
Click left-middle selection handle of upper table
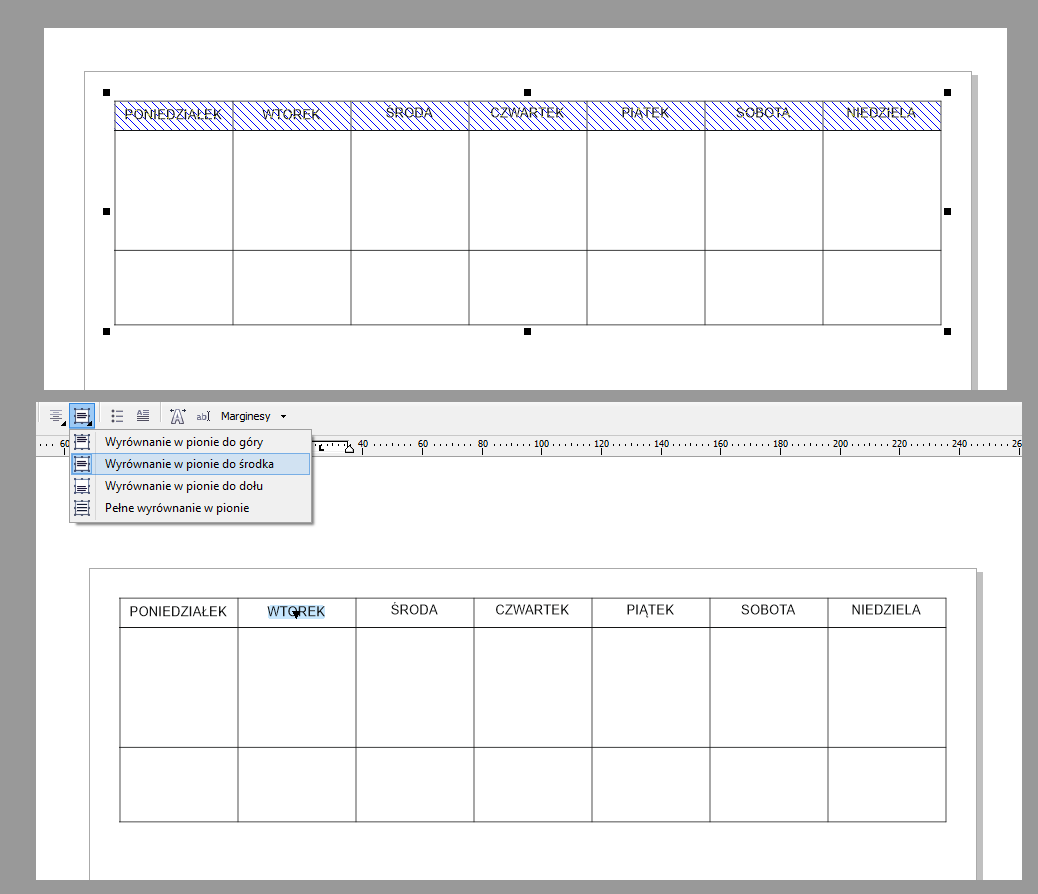point(106,211)
